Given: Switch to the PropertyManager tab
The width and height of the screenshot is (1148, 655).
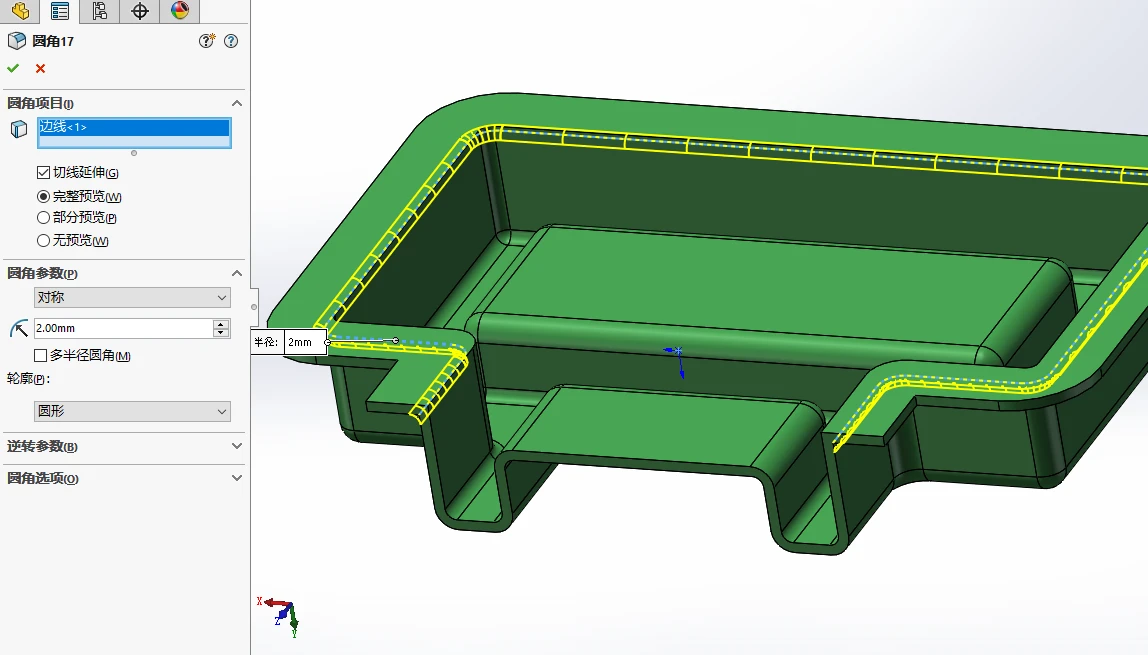Looking at the screenshot, I should click(60, 11).
